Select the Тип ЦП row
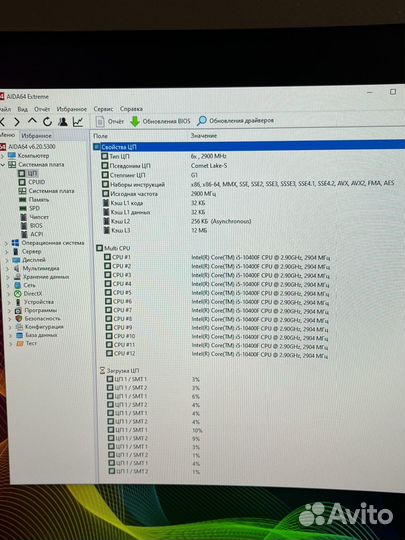The width and height of the screenshot is (405, 540). click(x=120, y=156)
